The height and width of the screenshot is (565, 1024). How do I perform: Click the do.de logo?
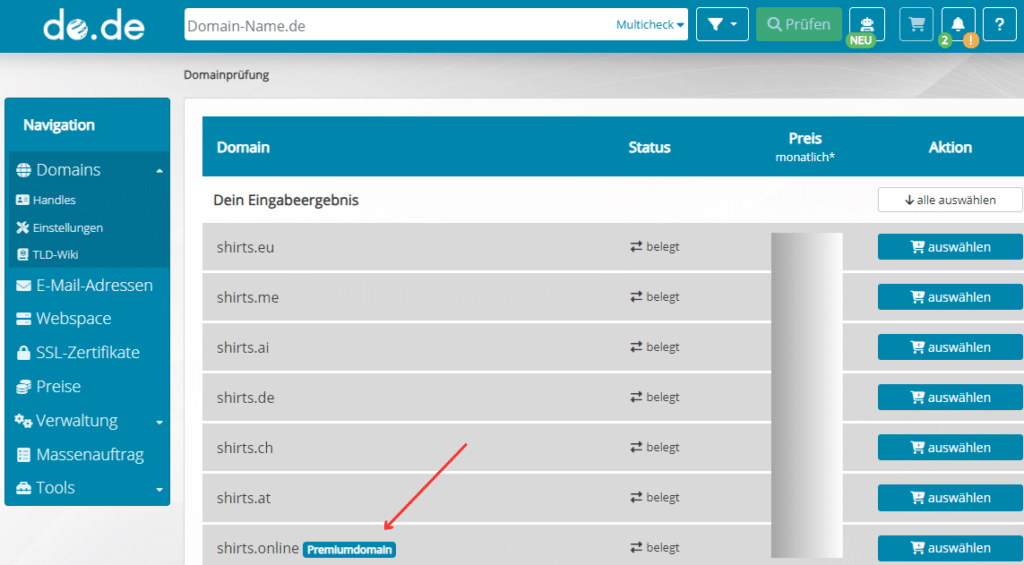tap(93, 25)
